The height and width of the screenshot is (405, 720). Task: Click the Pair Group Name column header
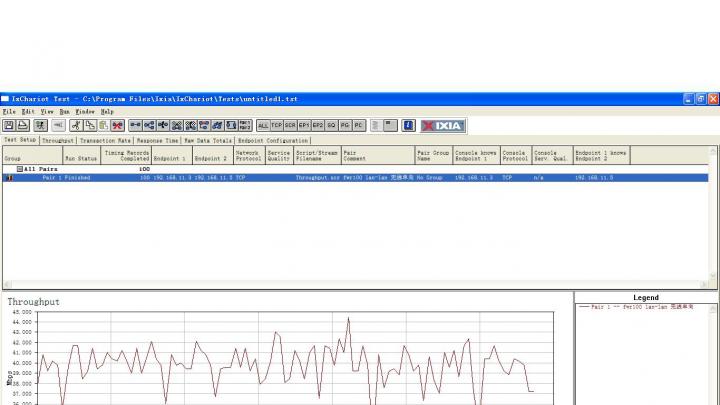[434, 155]
